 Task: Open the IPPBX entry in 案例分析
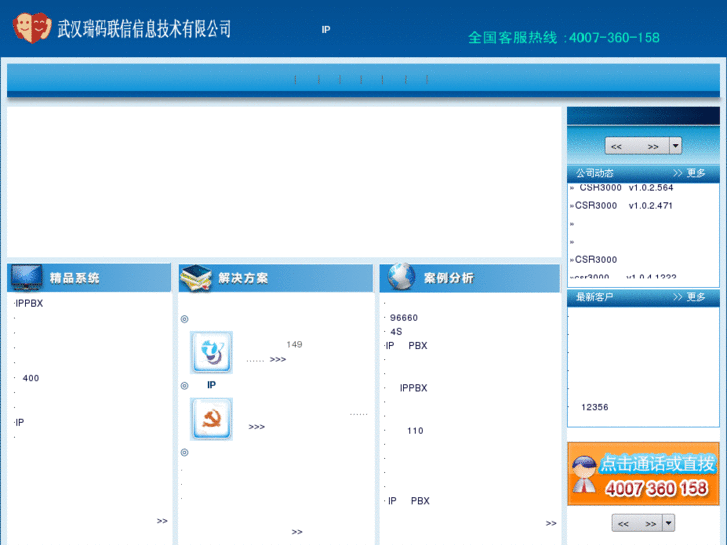[414, 388]
